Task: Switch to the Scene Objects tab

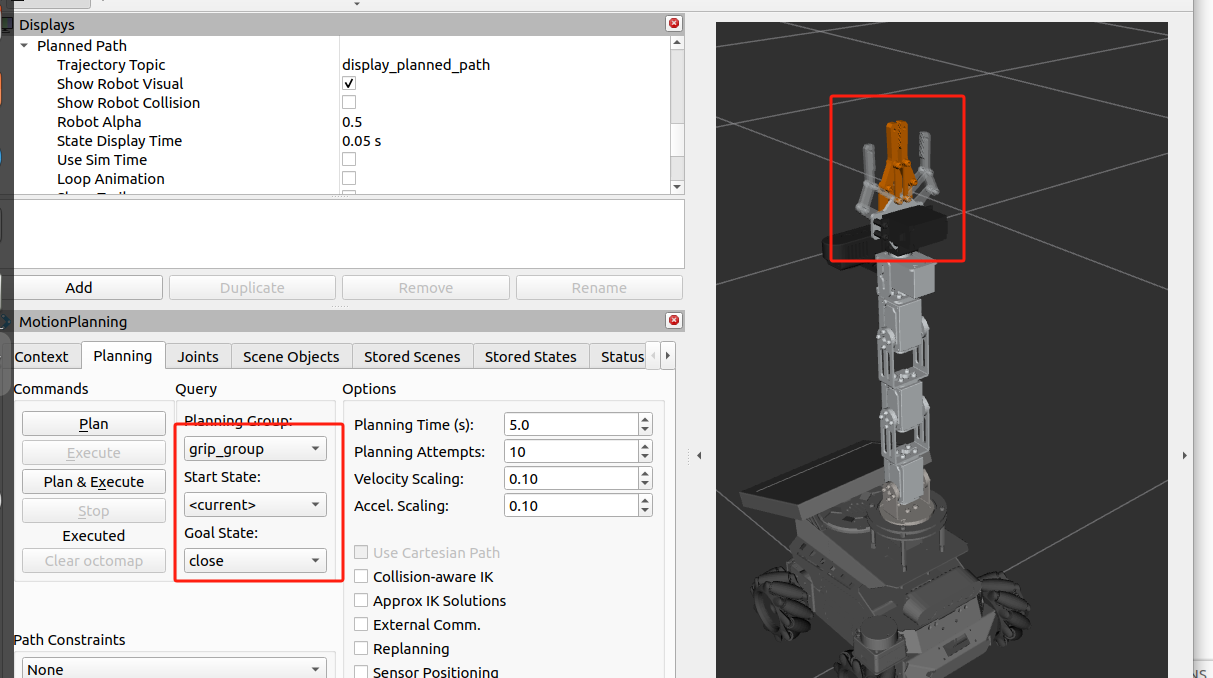Action: 291,356
